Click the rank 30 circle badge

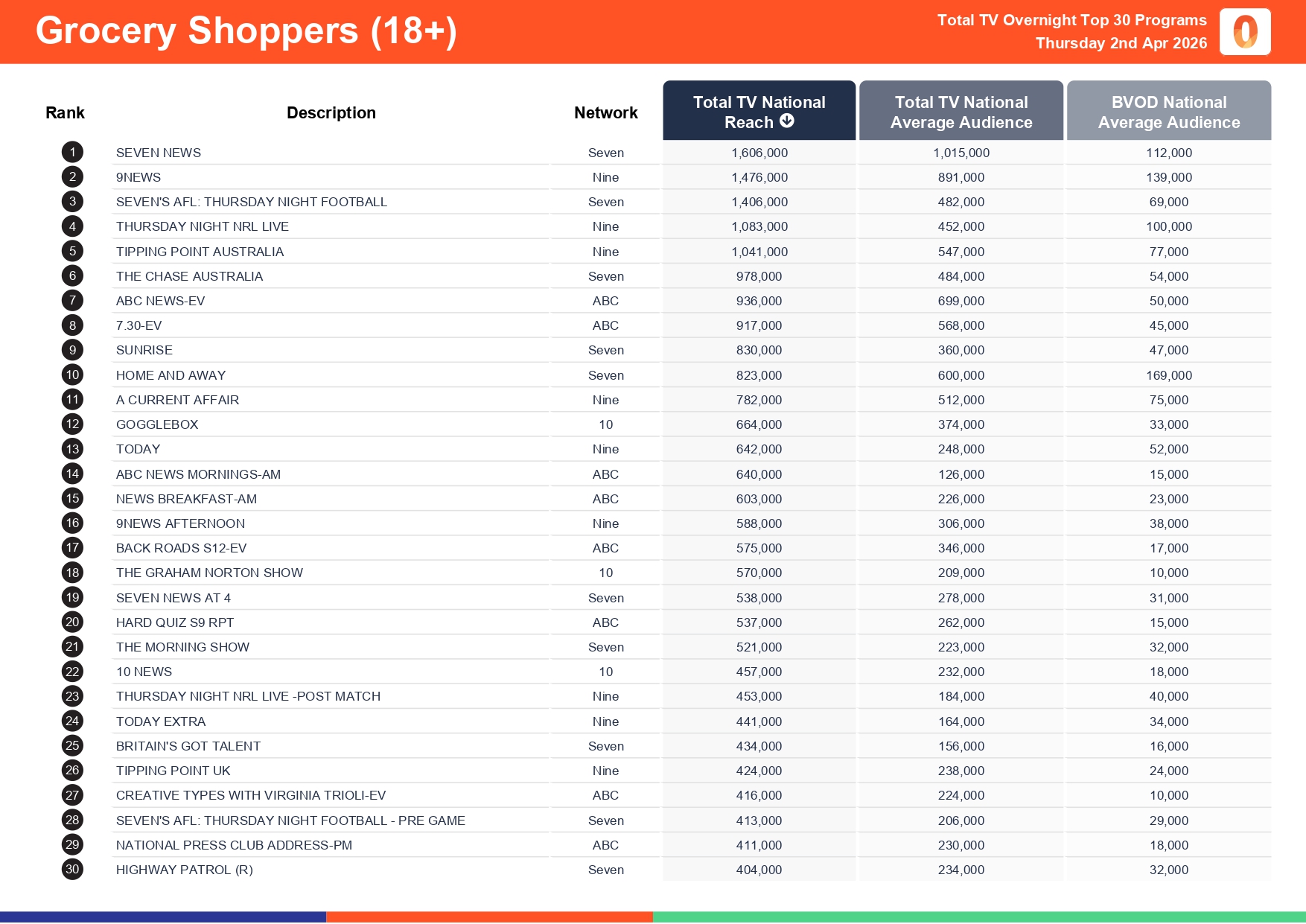point(72,870)
